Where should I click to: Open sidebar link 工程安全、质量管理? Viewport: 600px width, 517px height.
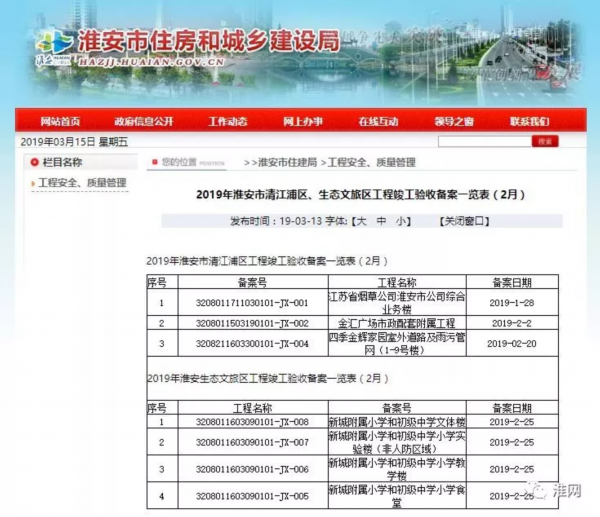pyautogui.click(x=82, y=183)
